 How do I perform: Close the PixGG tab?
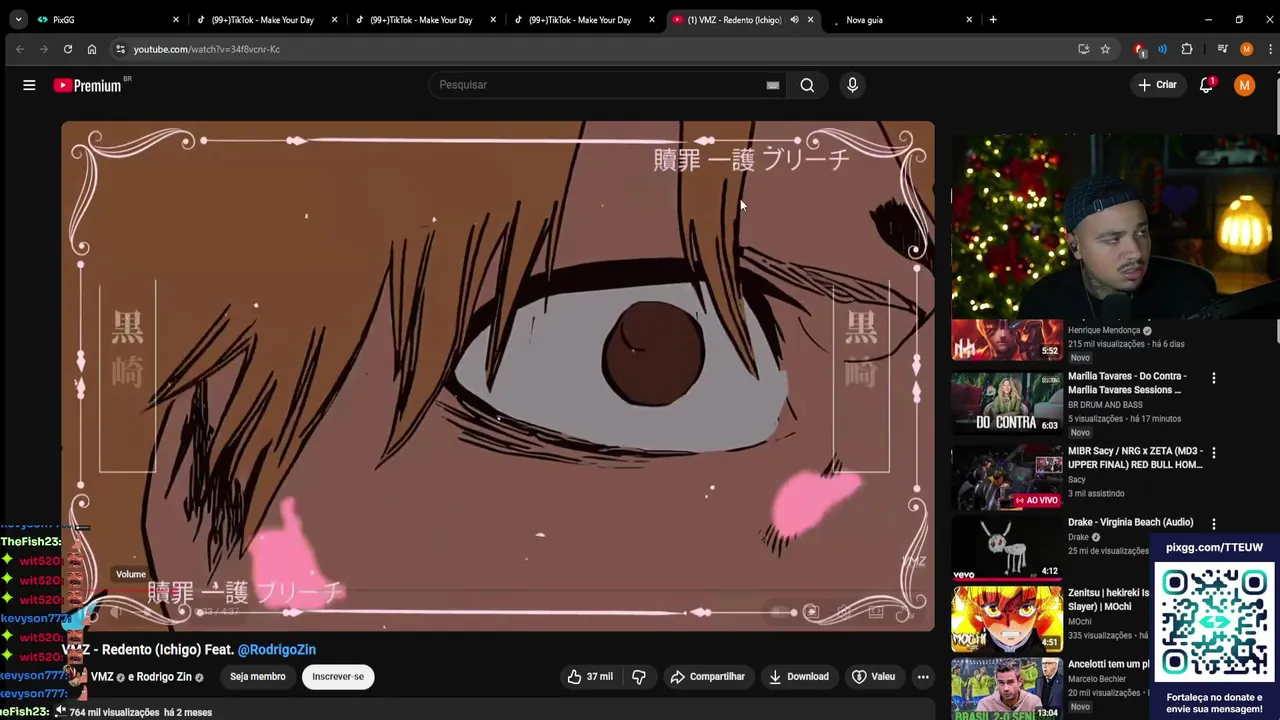[x=176, y=19]
